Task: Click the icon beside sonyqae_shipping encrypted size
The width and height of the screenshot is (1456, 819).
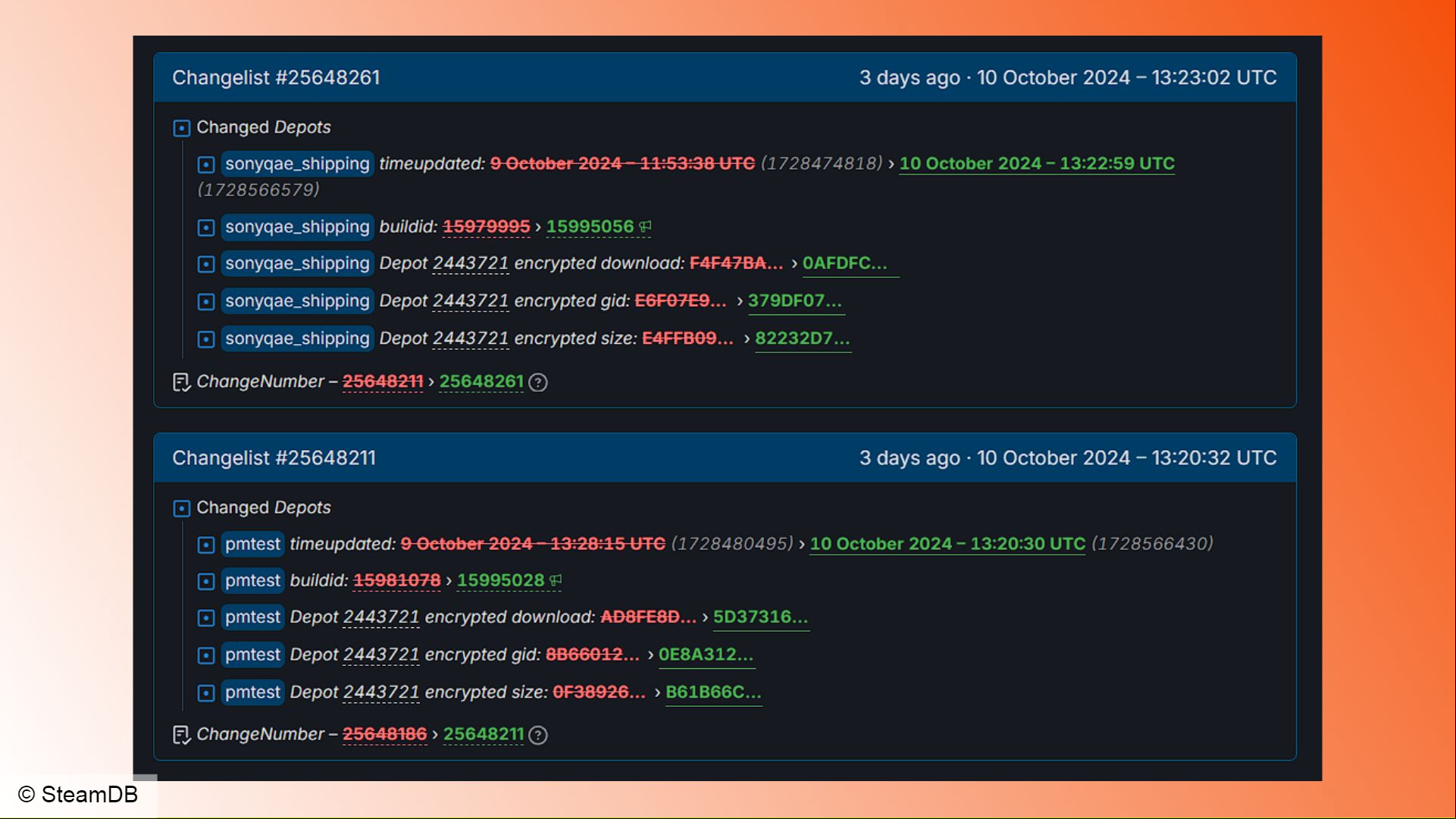Action: [205, 339]
